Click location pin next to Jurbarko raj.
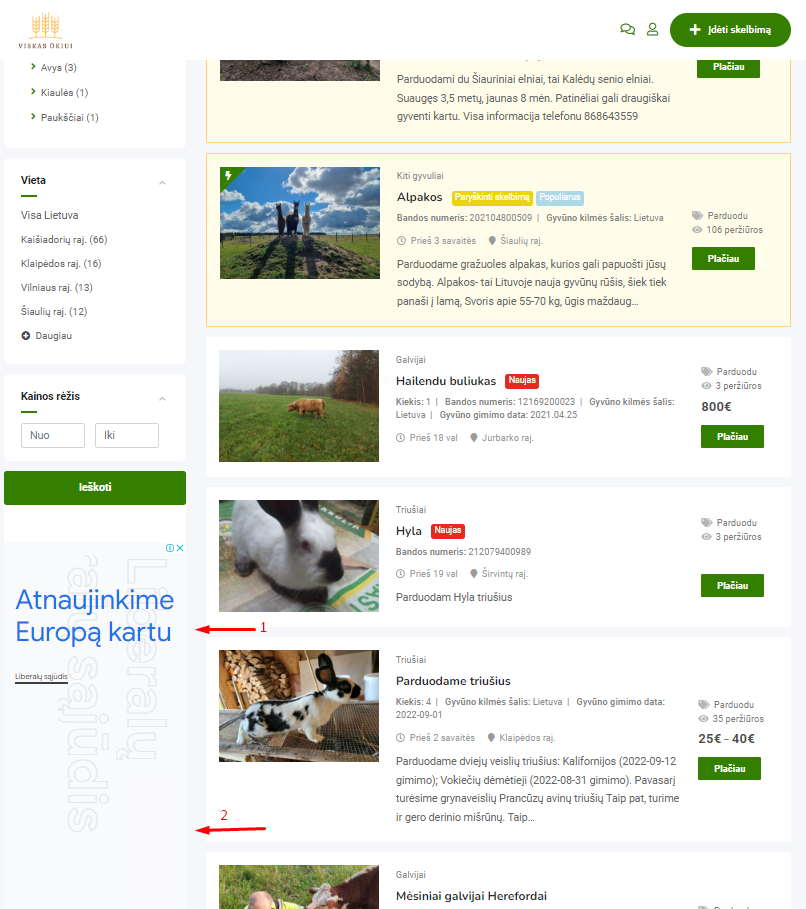Screen dimensions: 806x909 point(474,438)
